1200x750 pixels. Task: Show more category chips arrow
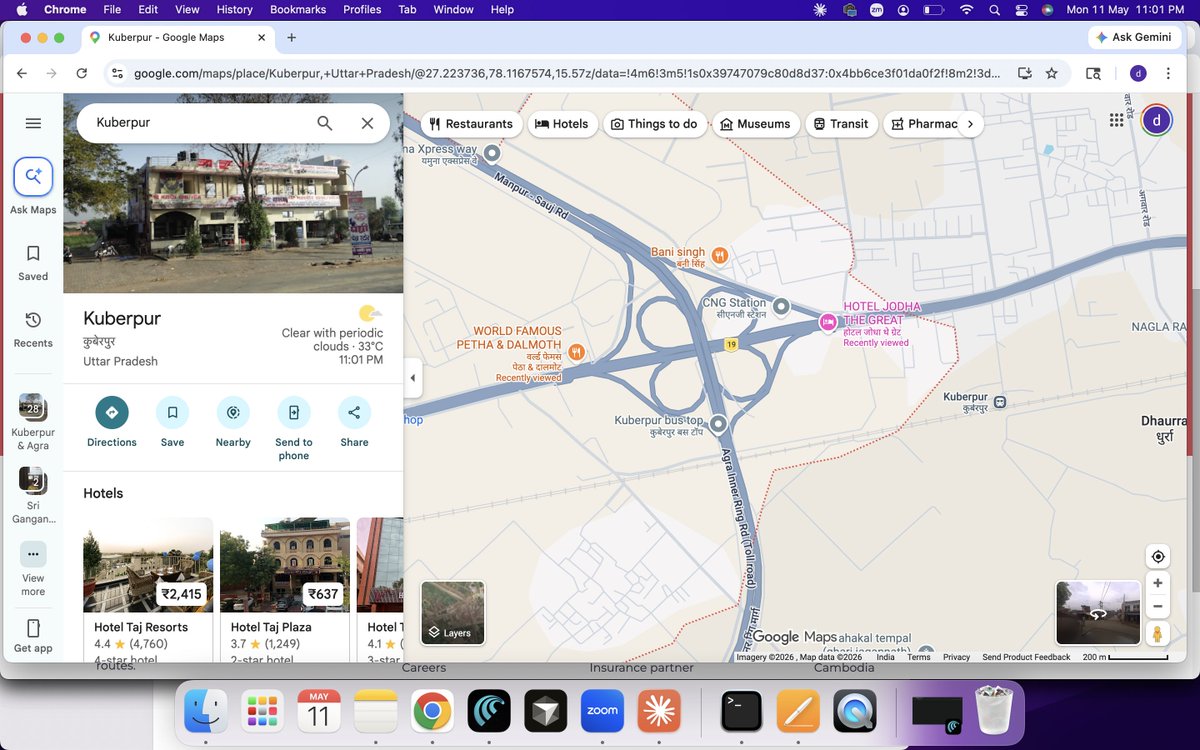(x=970, y=124)
